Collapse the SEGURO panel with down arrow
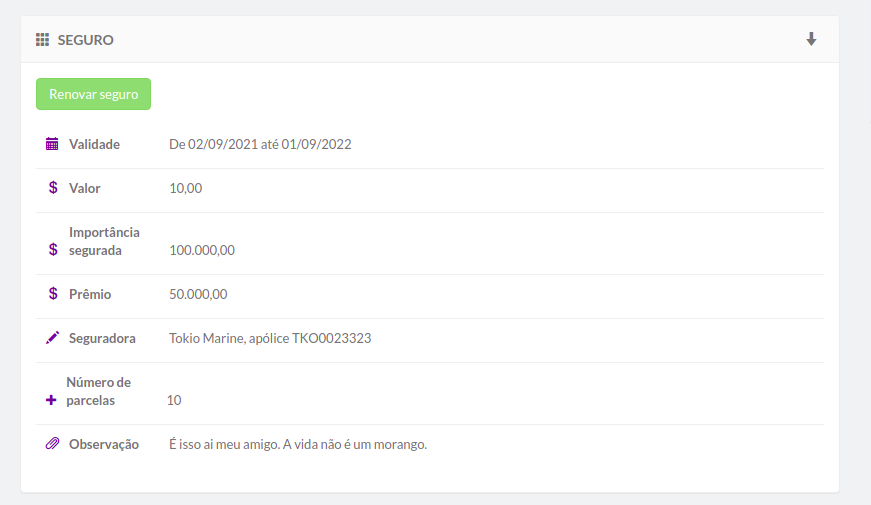Screen dimensions: 871x505 pos(811,39)
